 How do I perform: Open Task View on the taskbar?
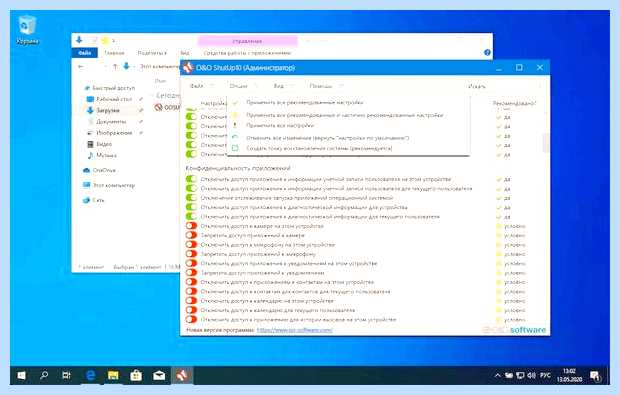point(66,375)
